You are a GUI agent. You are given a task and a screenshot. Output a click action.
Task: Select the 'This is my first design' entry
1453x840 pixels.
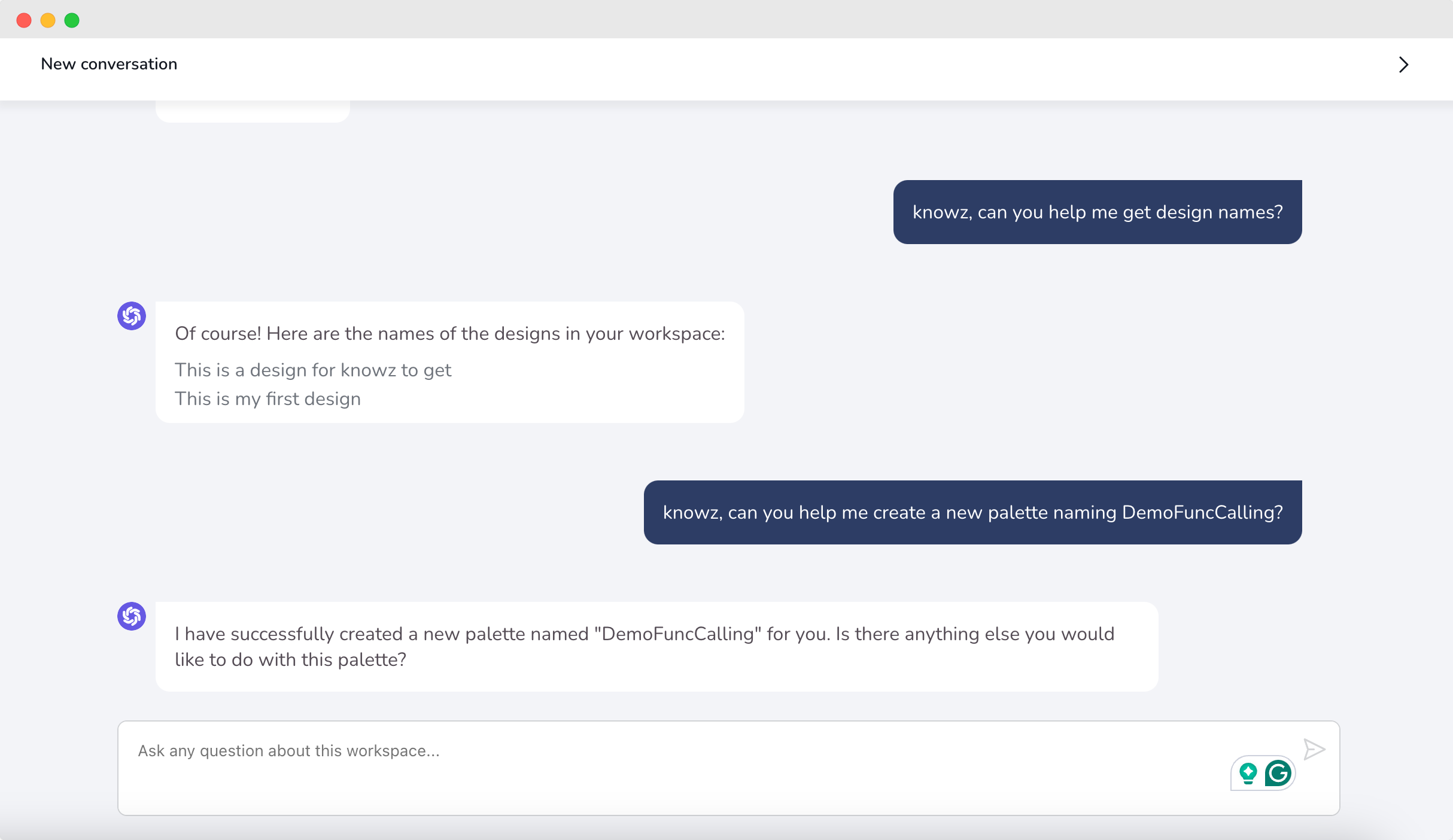(x=268, y=399)
